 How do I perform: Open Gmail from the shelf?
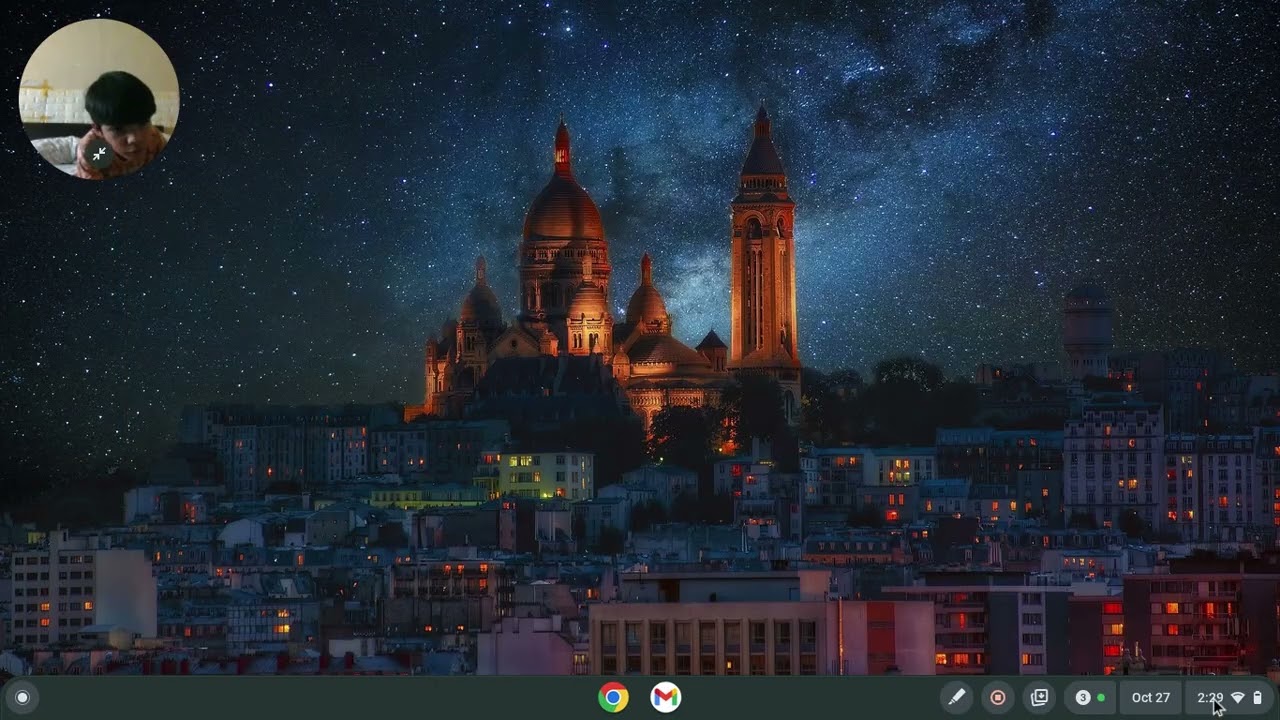point(666,697)
